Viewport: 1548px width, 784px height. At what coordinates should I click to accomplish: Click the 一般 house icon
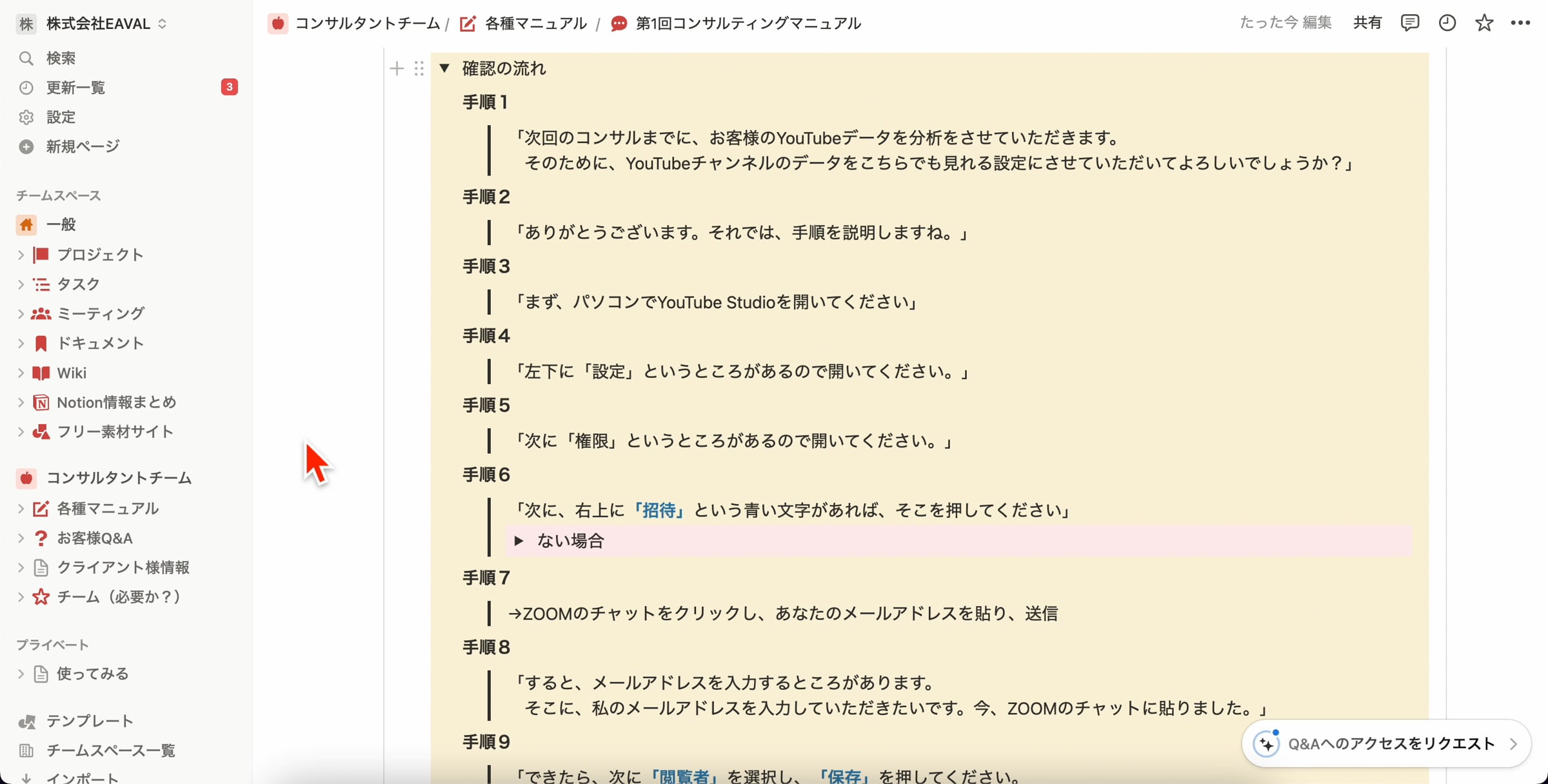pos(26,224)
